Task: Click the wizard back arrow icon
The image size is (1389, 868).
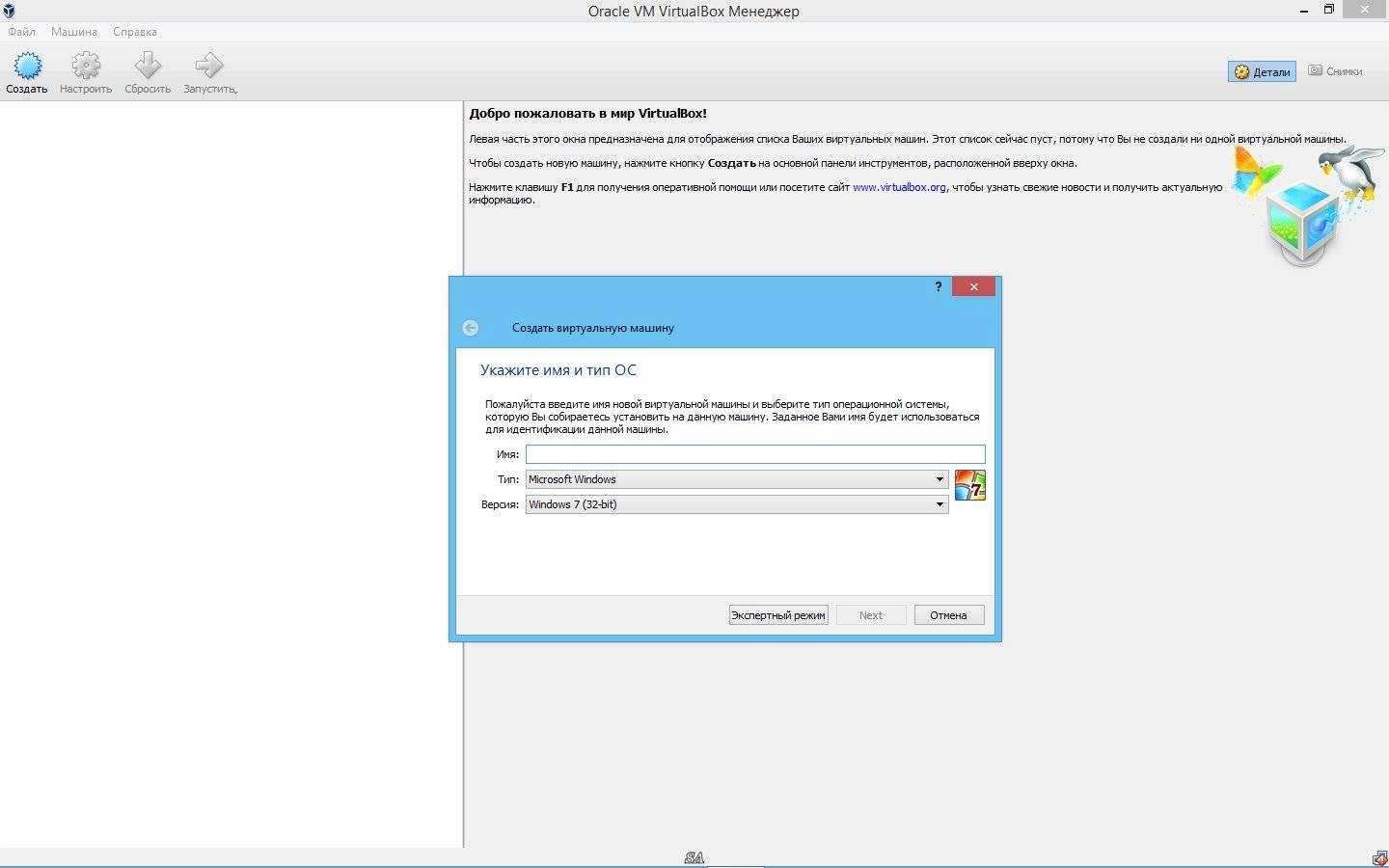Action: pos(470,328)
